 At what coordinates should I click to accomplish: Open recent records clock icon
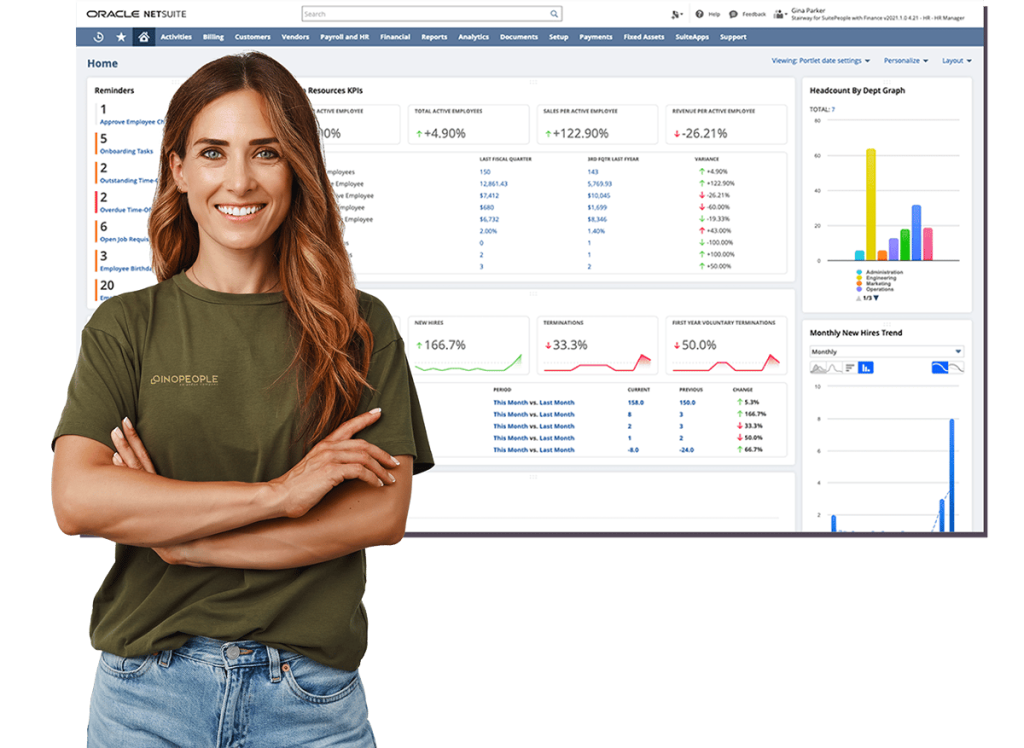click(x=99, y=36)
